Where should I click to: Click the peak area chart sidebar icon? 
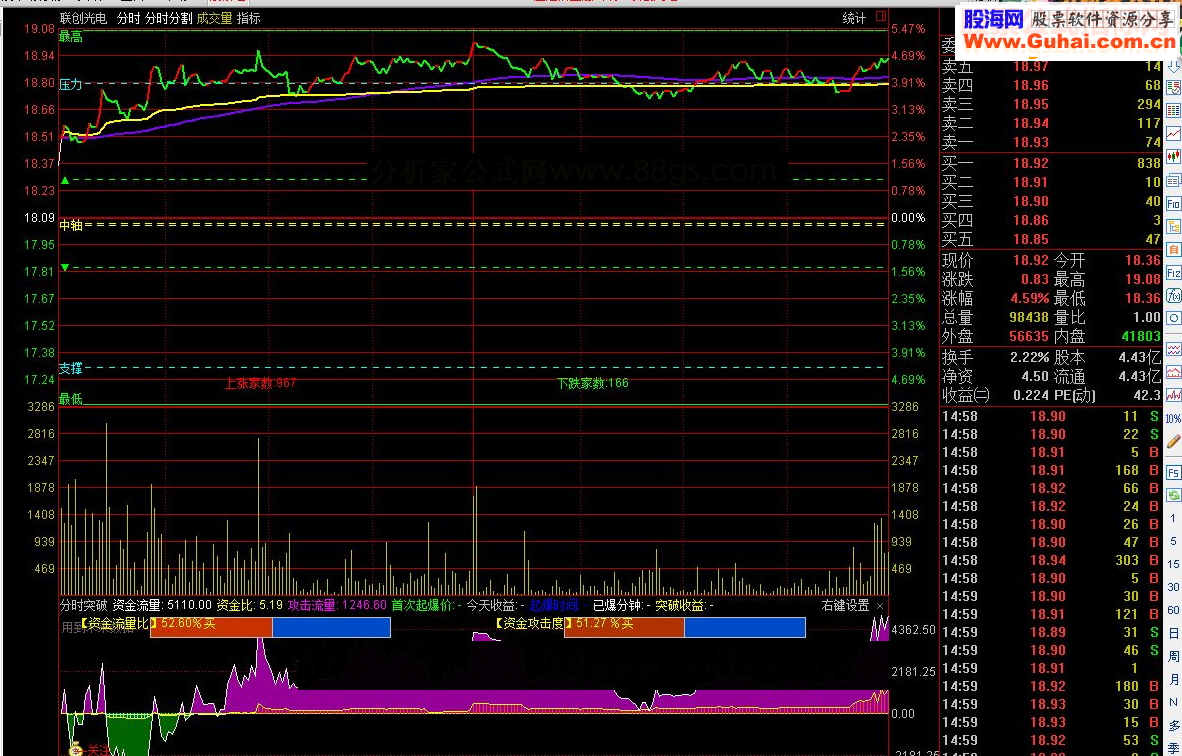(x=1173, y=372)
